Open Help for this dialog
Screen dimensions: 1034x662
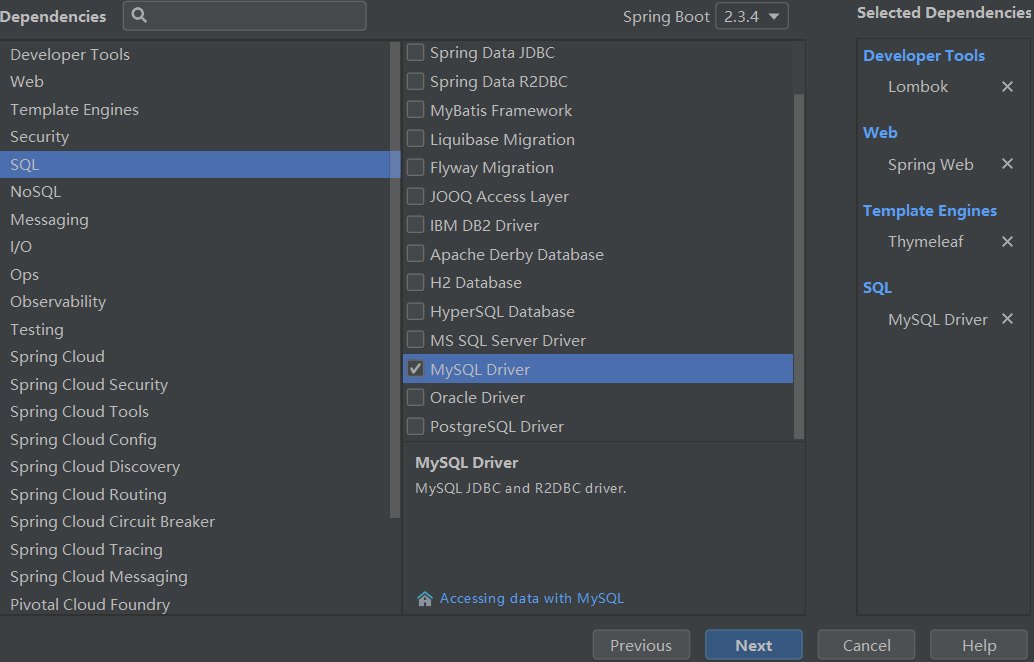[x=979, y=645]
